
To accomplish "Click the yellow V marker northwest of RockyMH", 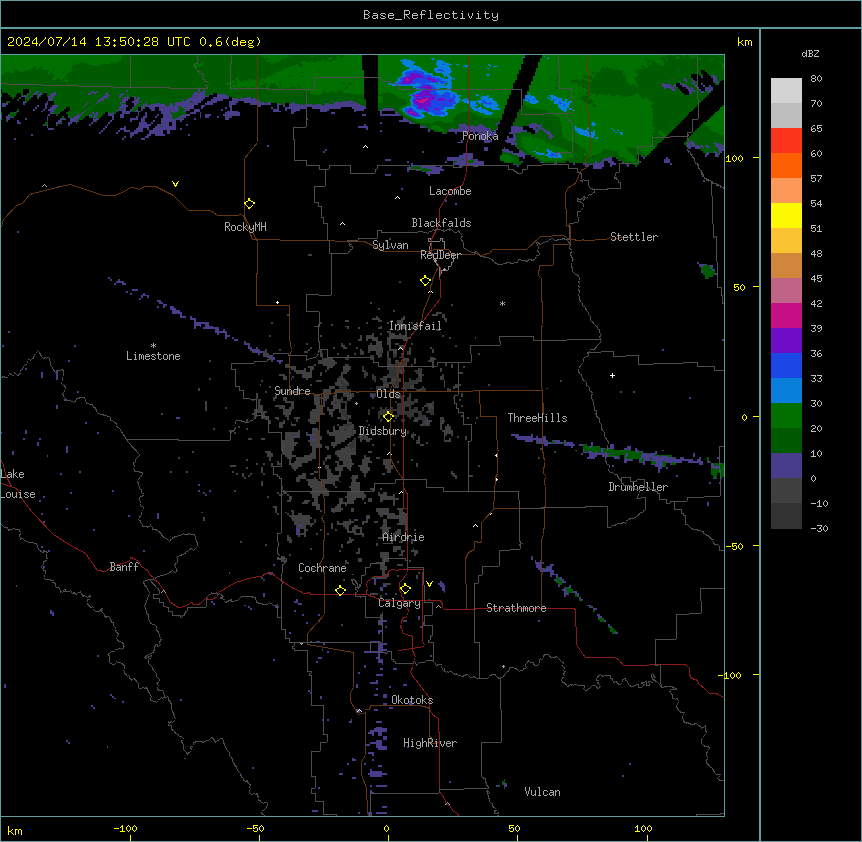I will point(175,184).
